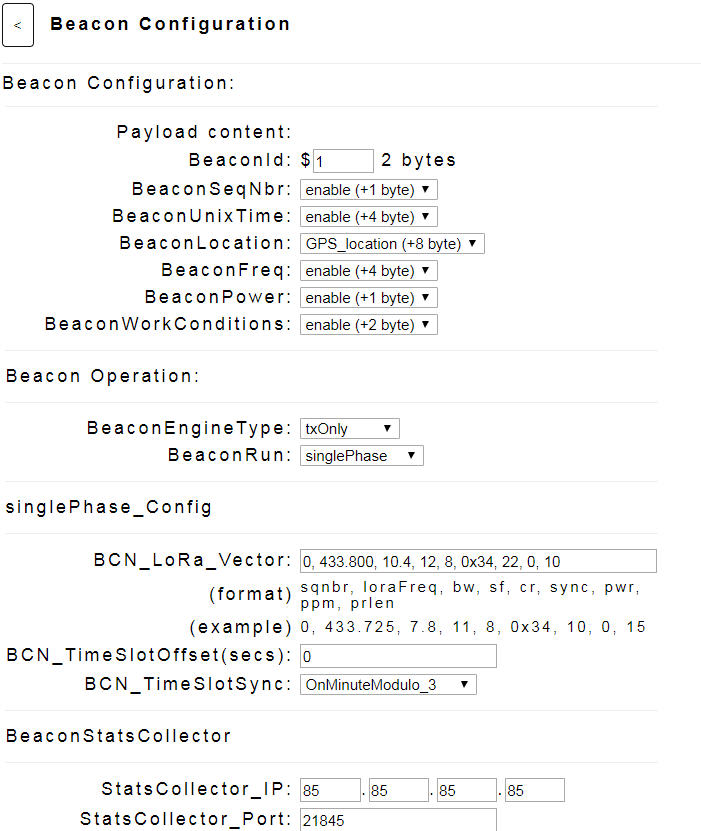Focus the StatsCollector_Port field
Screen dimensions: 701x831
click(x=398, y=820)
